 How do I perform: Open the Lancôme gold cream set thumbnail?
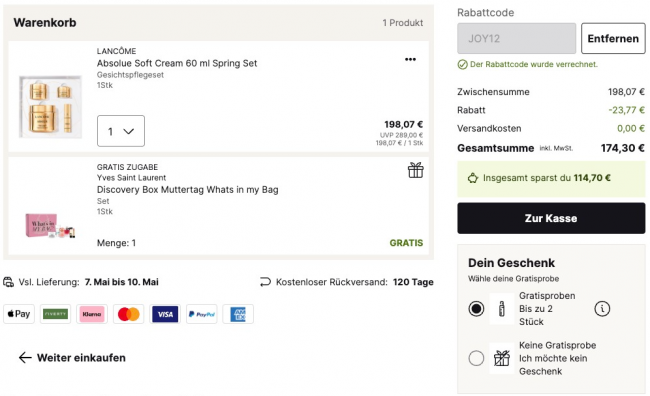pos(50,107)
